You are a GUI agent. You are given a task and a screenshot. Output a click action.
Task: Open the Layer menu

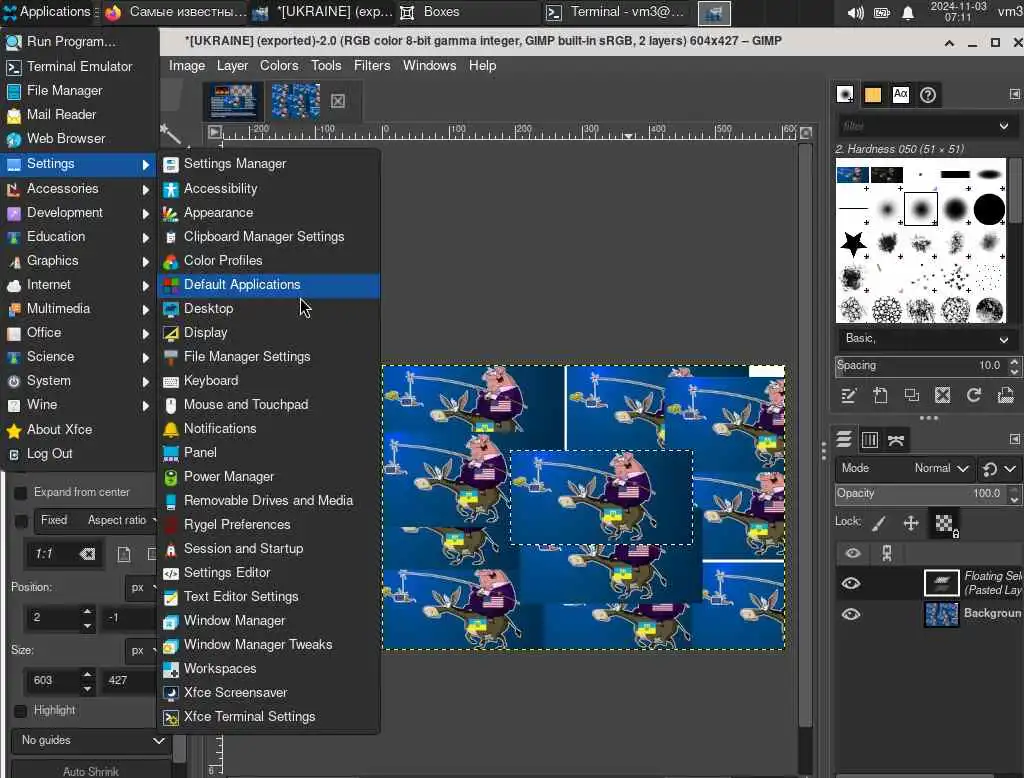tap(232, 65)
